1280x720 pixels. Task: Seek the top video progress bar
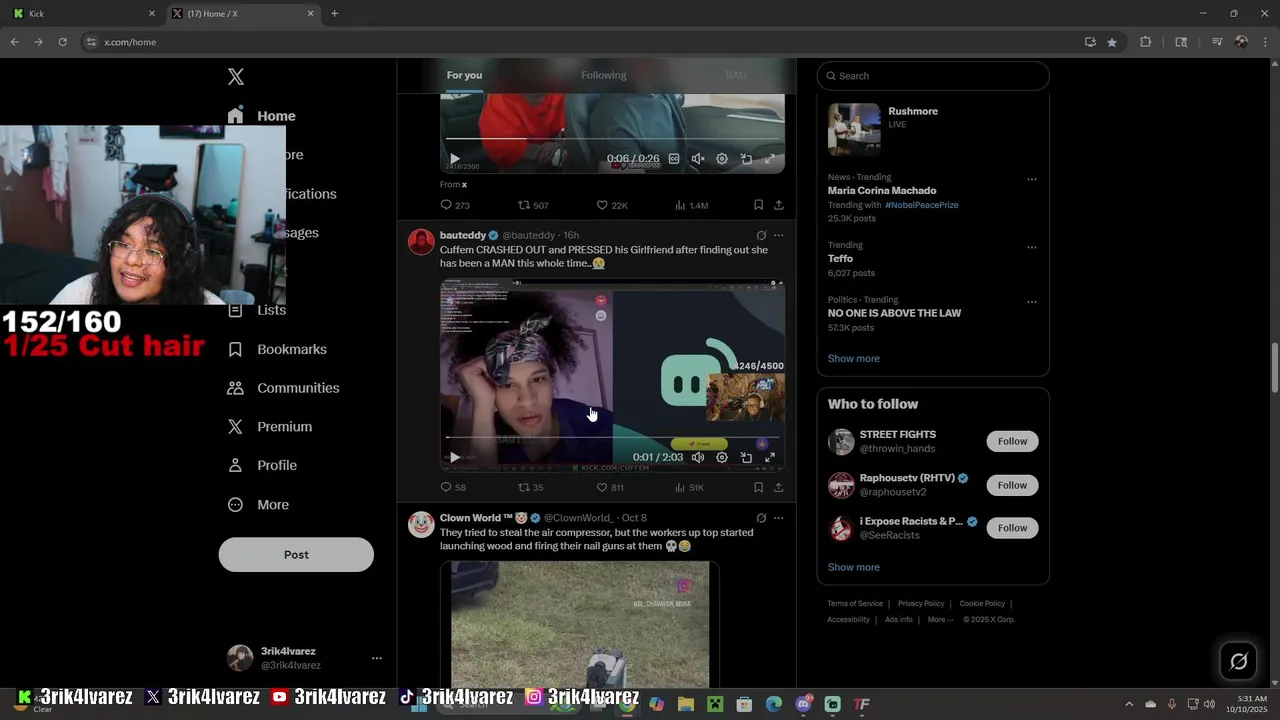pyautogui.click(x=612, y=139)
